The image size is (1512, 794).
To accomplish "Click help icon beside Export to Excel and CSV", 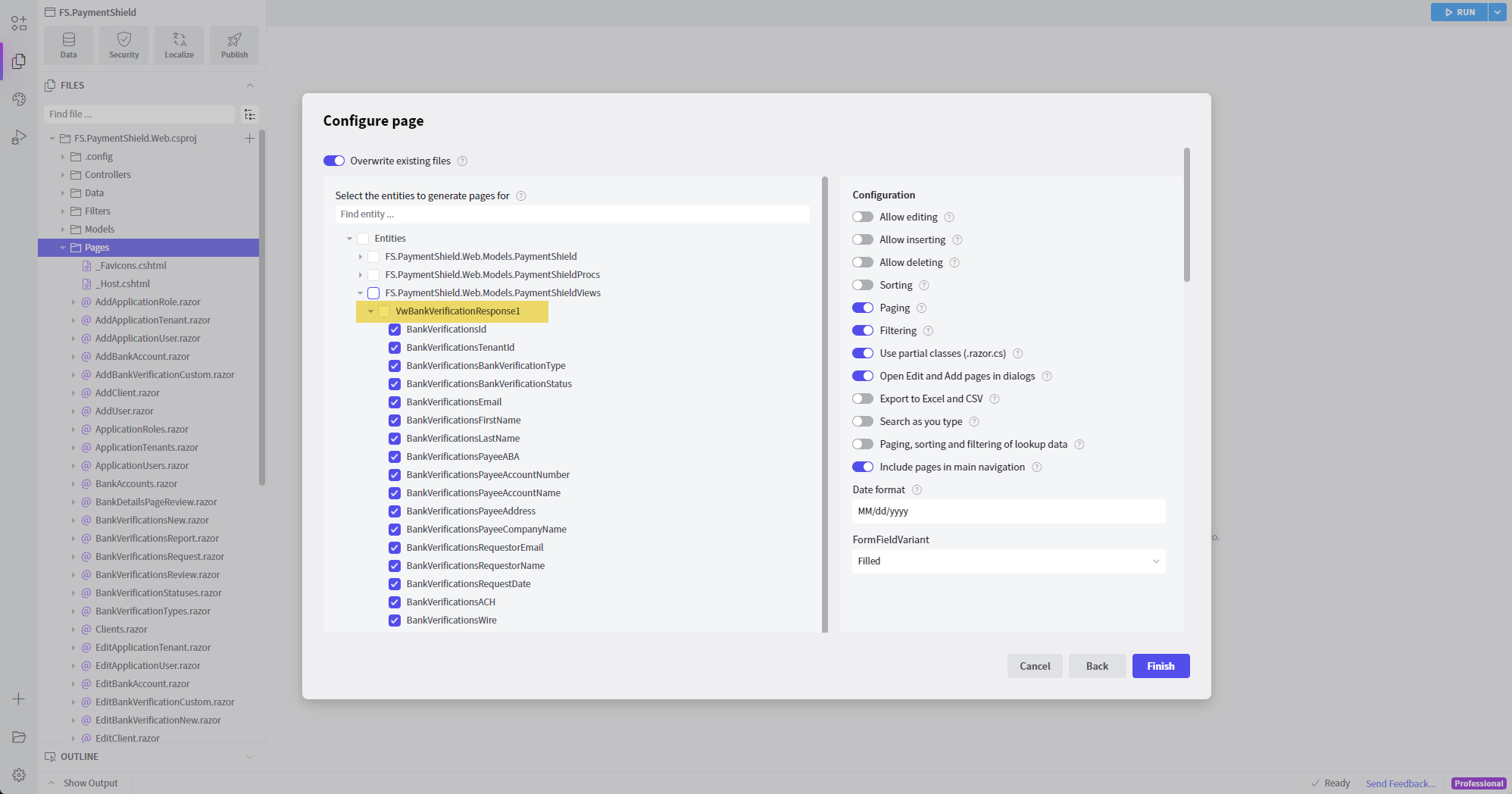I will (x=995, y=399).
